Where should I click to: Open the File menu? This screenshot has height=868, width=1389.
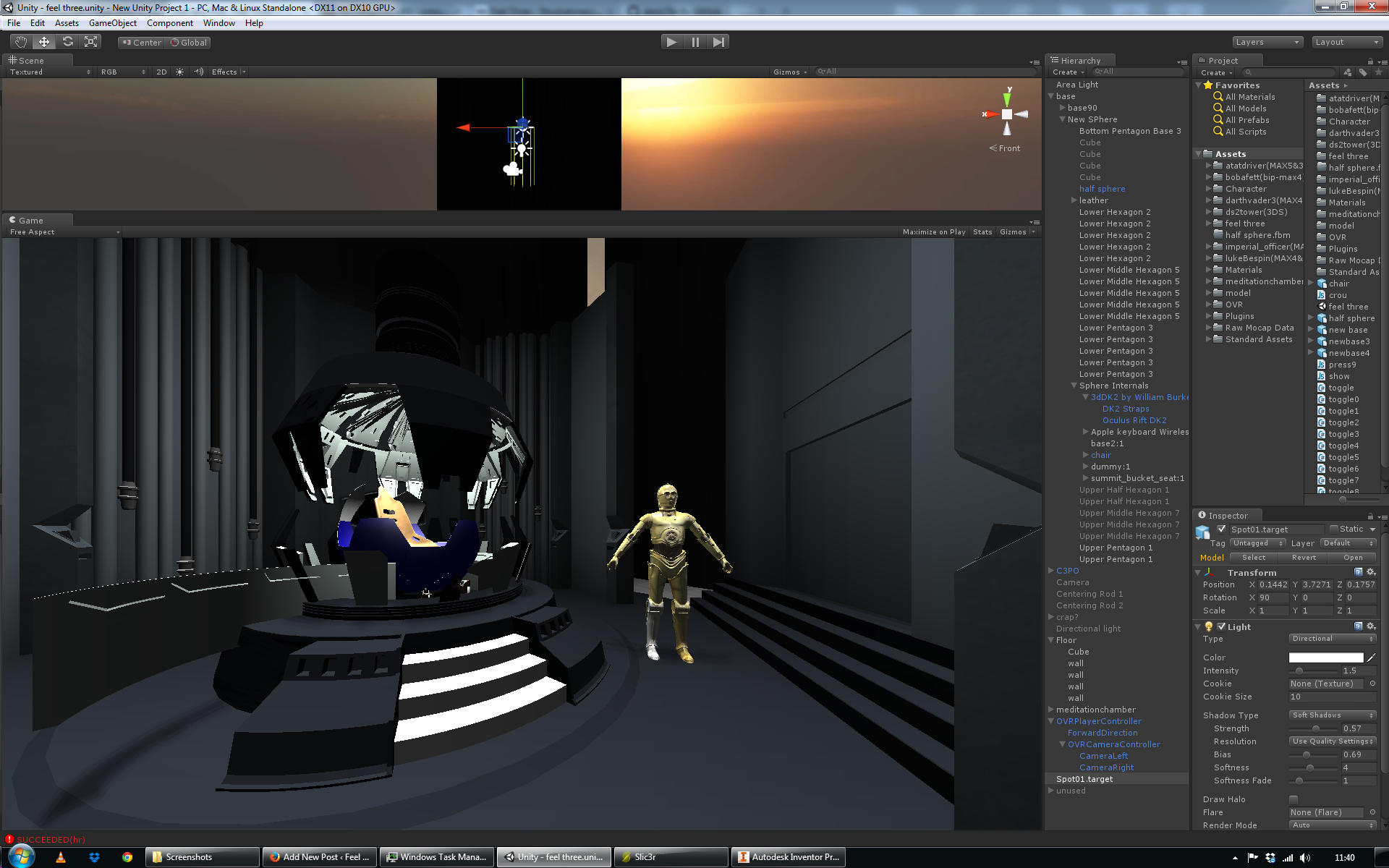pos(14,23)
